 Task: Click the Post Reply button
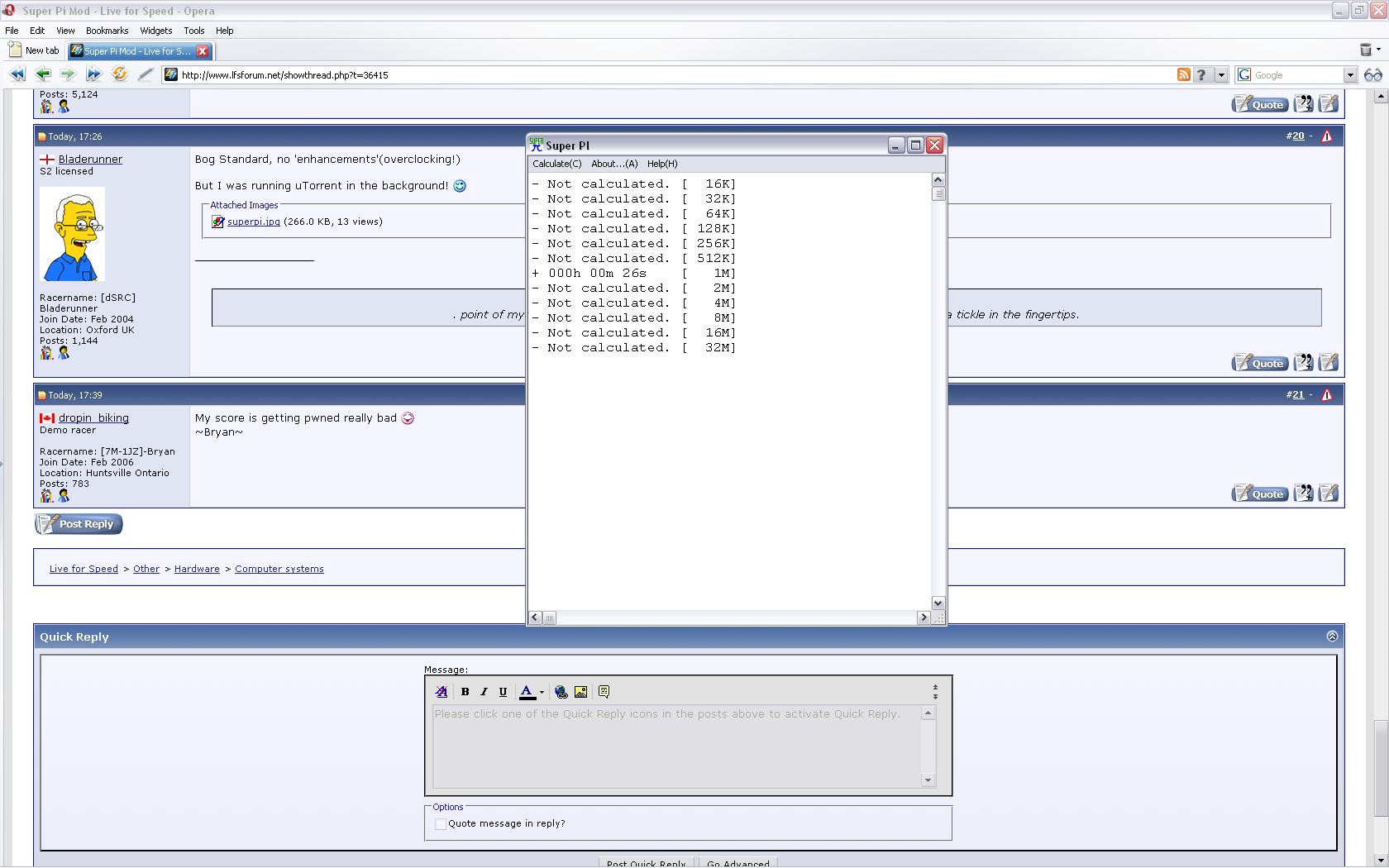point(79,523)
